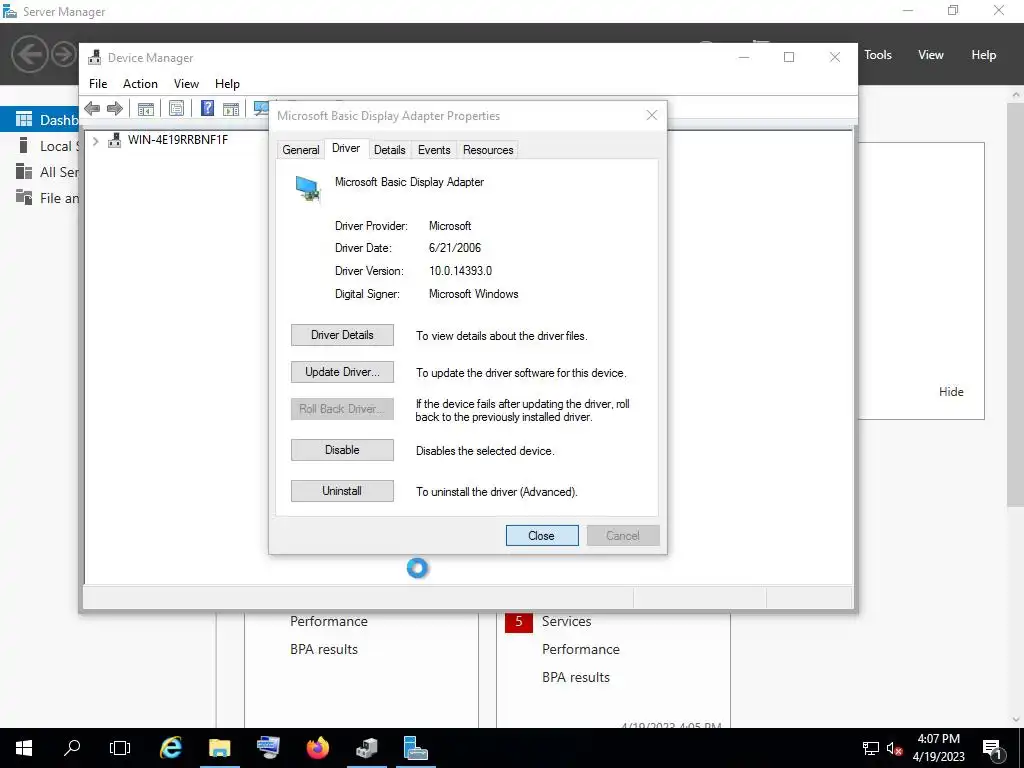
Task: Click the Server Manager taskbar icon
Action: (x=415, y=748)
